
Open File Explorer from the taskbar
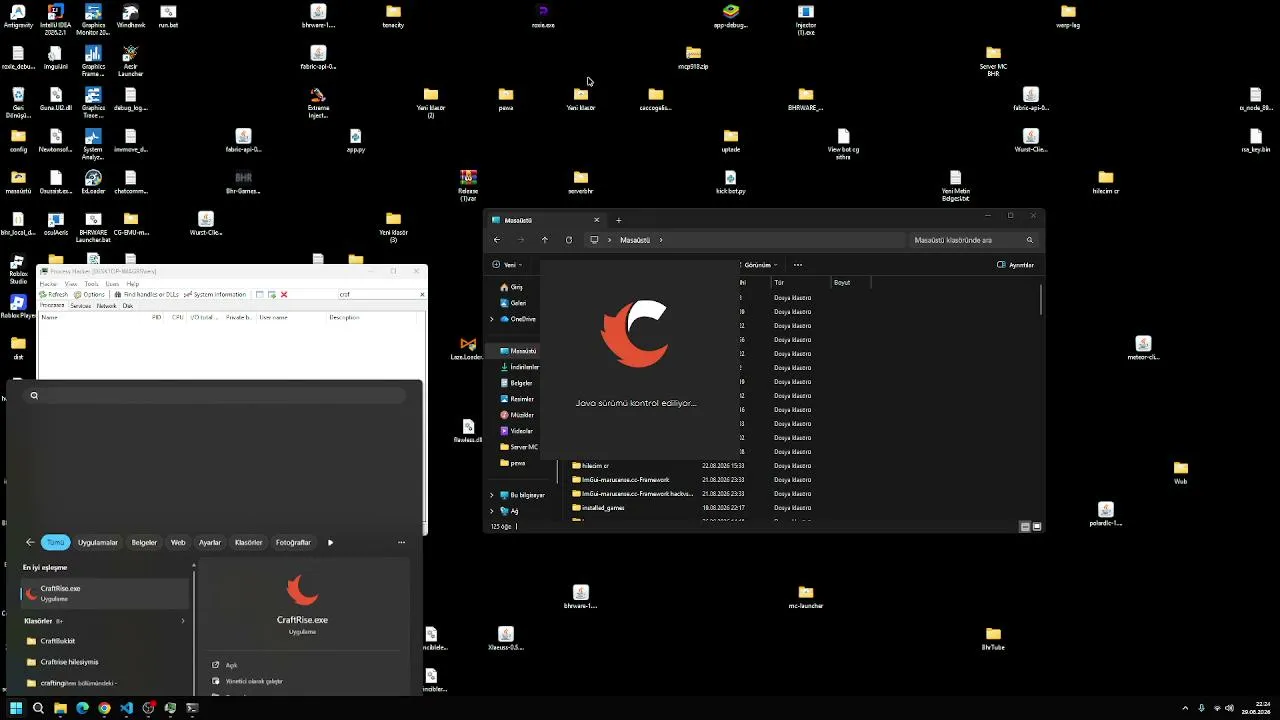[x=60, y=708]
